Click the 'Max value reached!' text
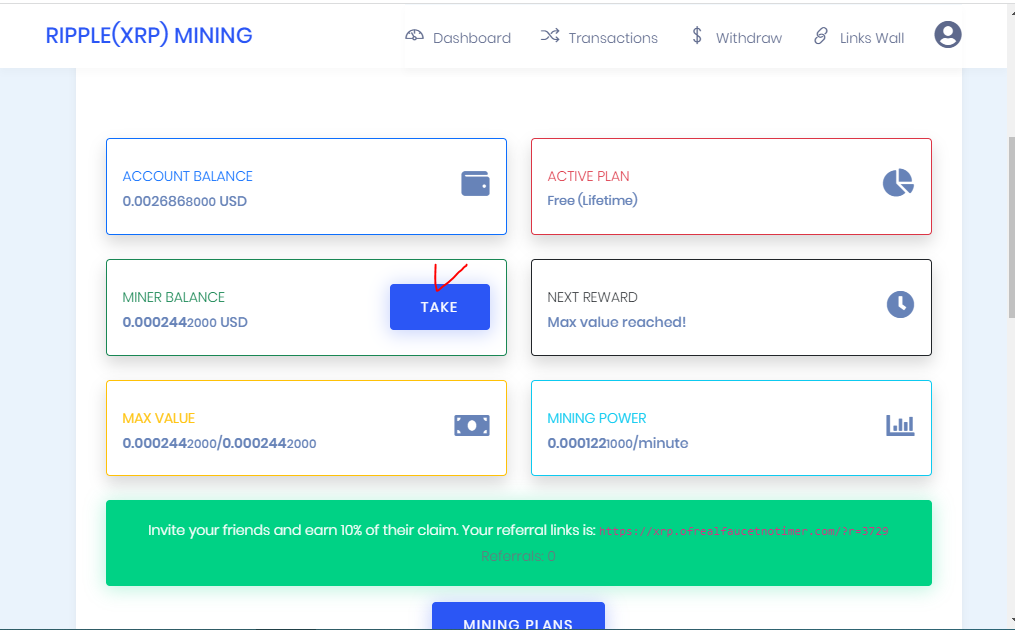The height and width of the screenshot is (630, 1015). pos(616,322)
